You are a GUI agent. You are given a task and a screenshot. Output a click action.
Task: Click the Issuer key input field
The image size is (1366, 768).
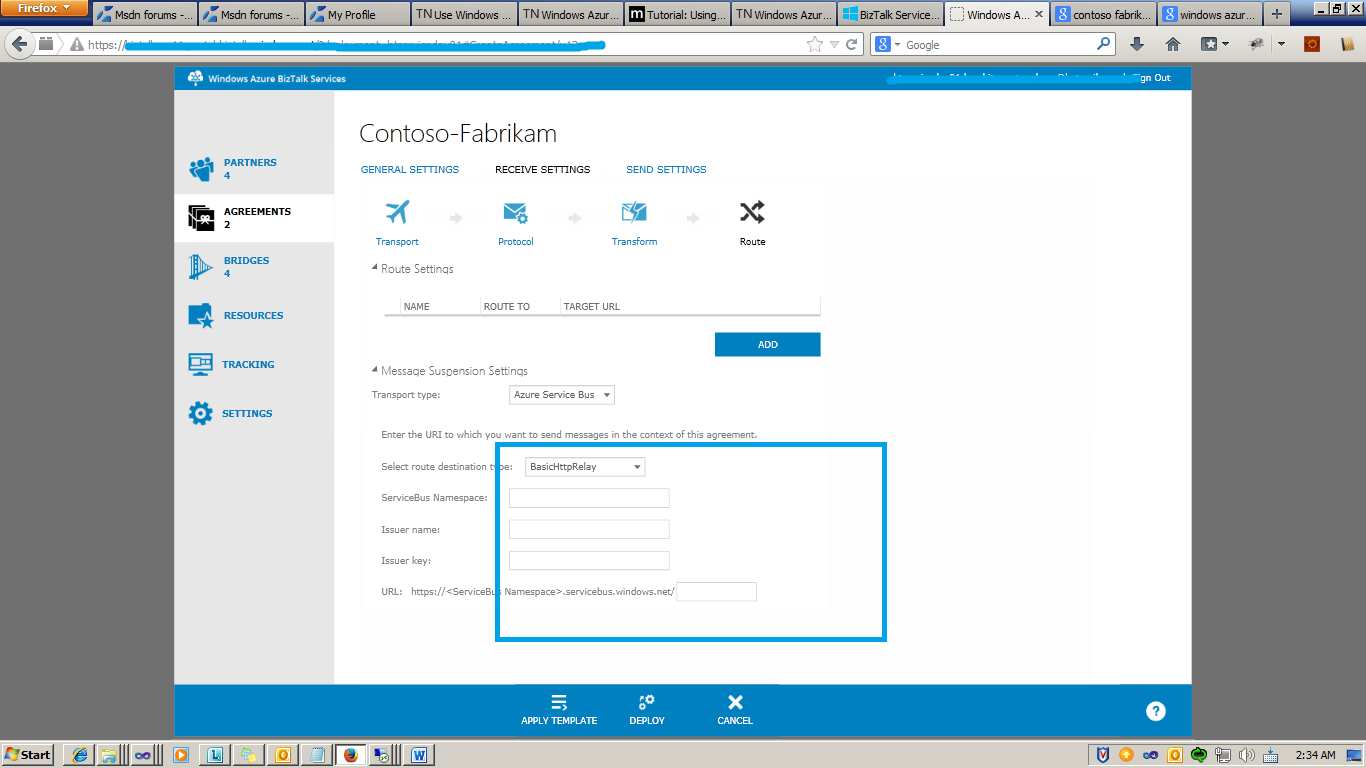[589, 560]
